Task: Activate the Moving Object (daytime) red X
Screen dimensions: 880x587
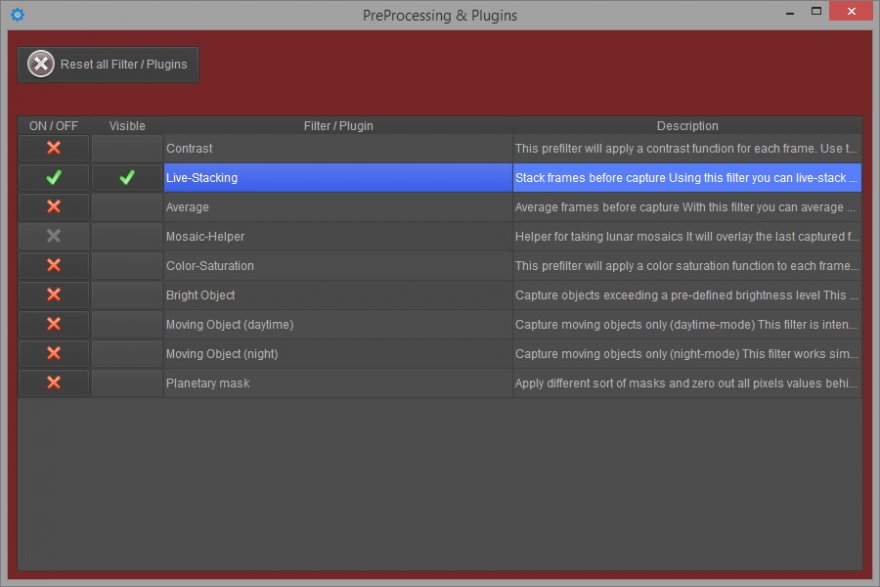Action: click(54, 324)
